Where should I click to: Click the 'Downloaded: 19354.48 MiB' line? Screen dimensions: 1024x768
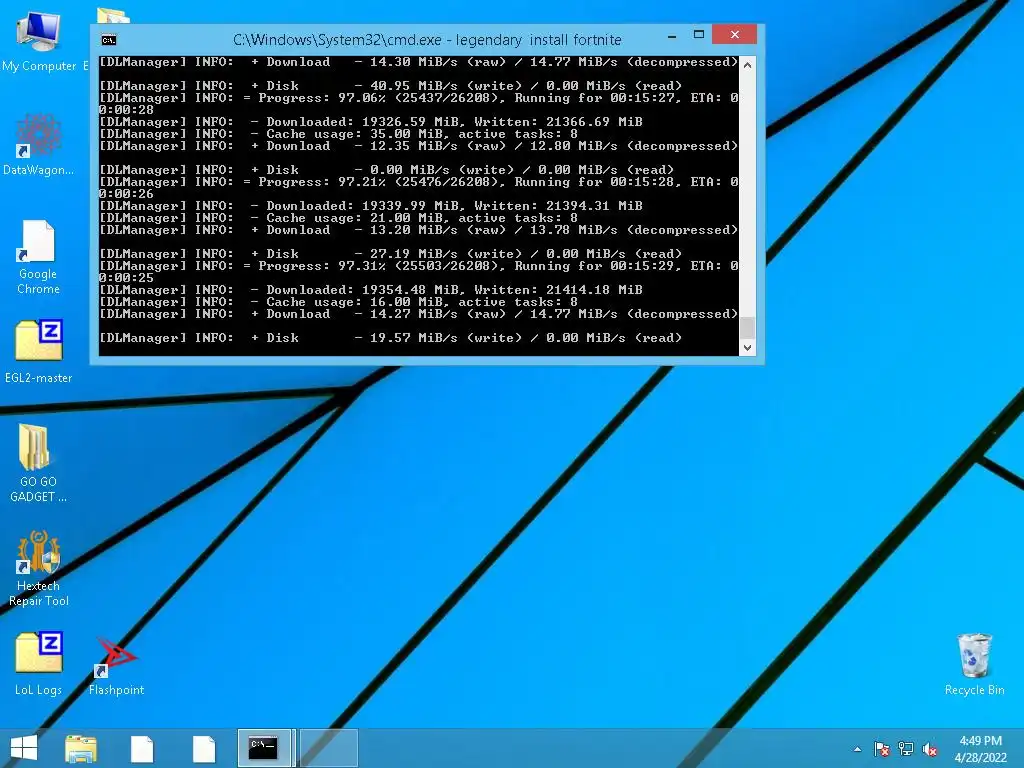pos(371,290)
